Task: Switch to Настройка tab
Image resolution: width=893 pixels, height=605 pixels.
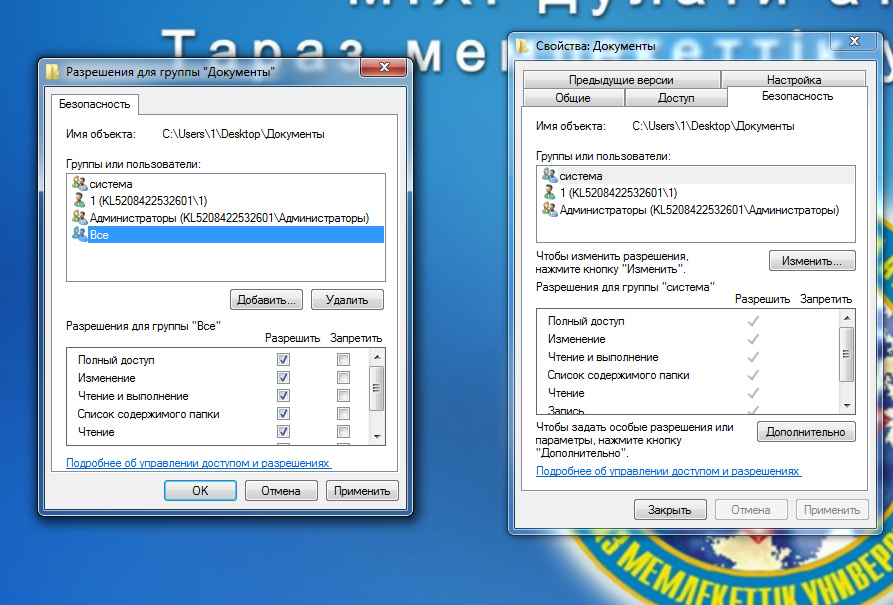Action: click(793, 80)
